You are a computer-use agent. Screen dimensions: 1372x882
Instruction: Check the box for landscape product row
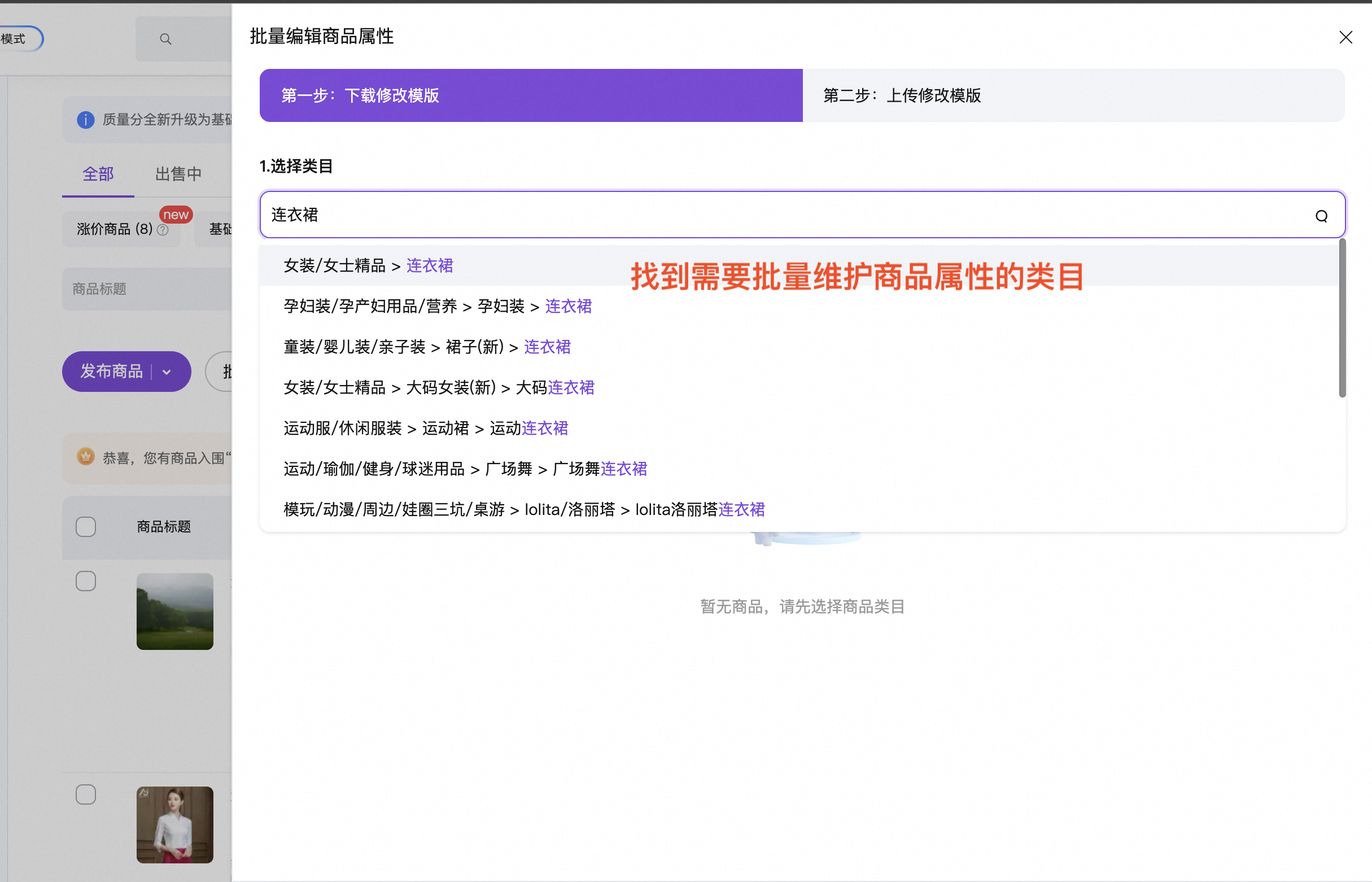[86, 580]
